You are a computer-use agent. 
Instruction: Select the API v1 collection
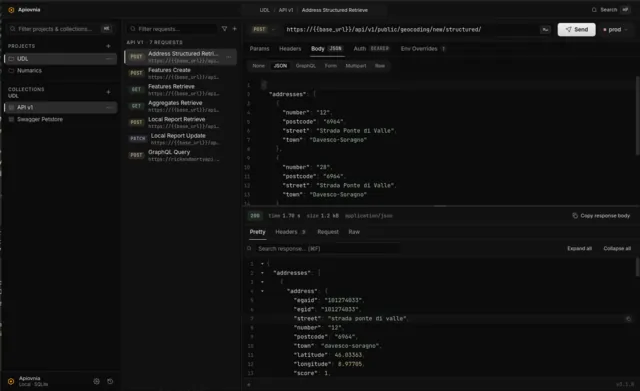click(60, 107)
